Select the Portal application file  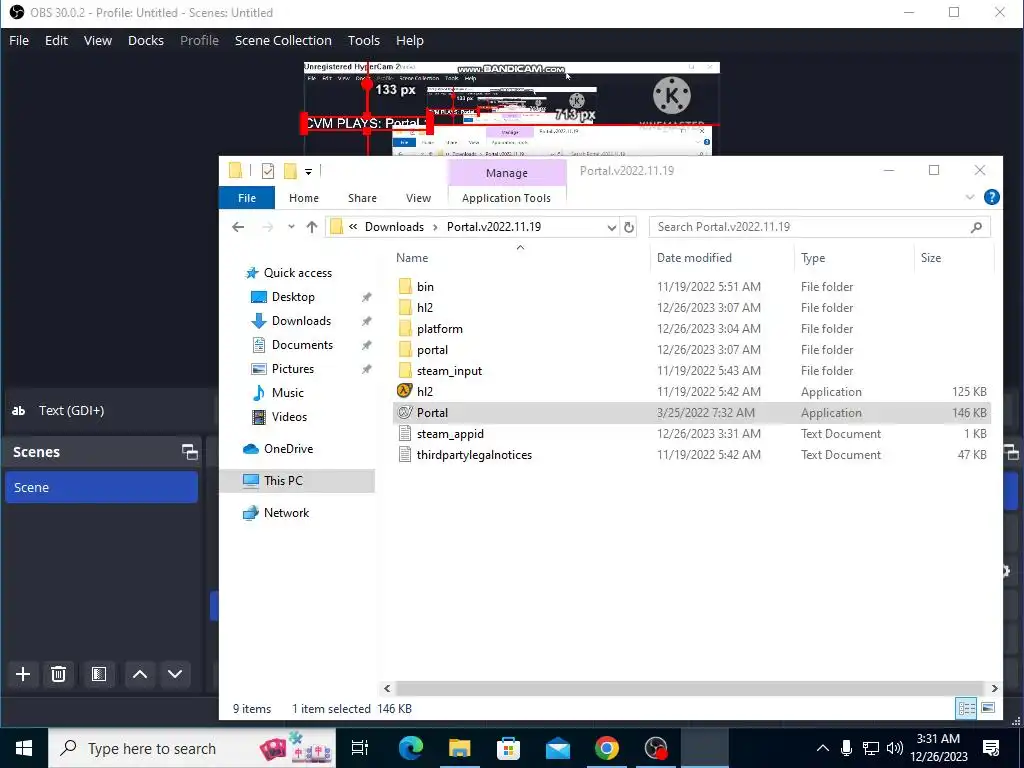[692, 413]
